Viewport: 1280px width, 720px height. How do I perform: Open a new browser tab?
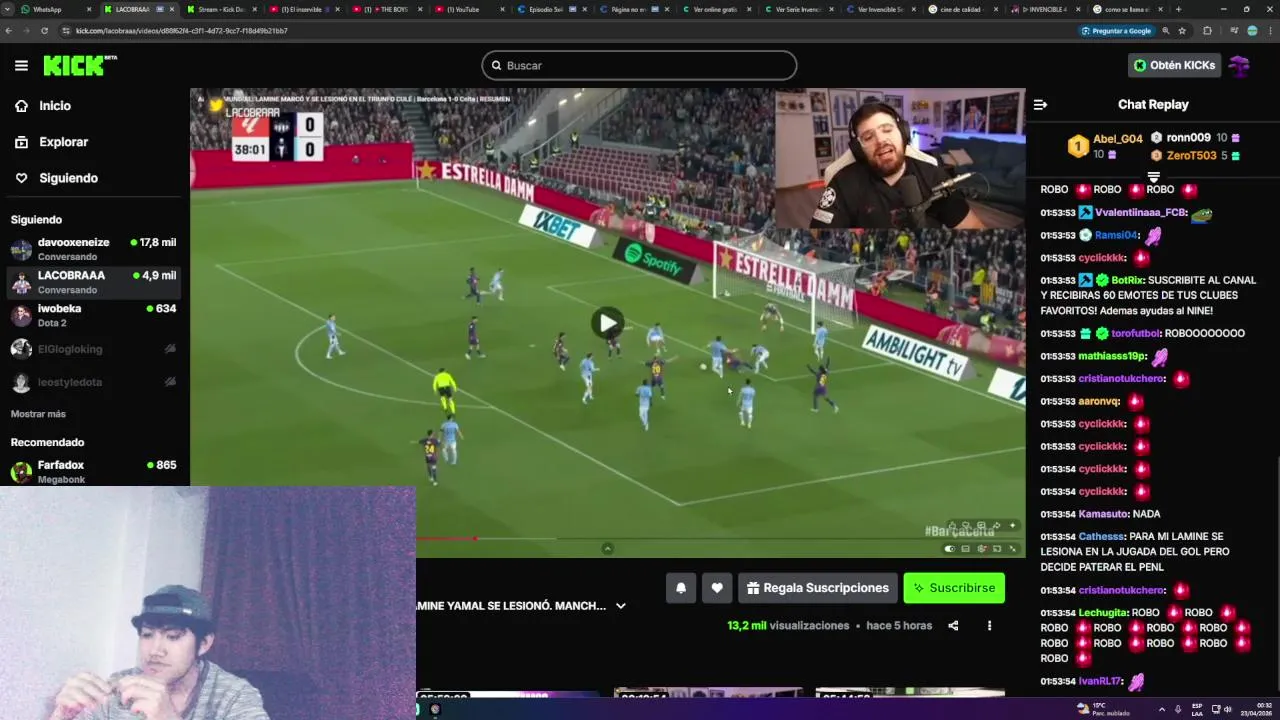(1178, 9)
